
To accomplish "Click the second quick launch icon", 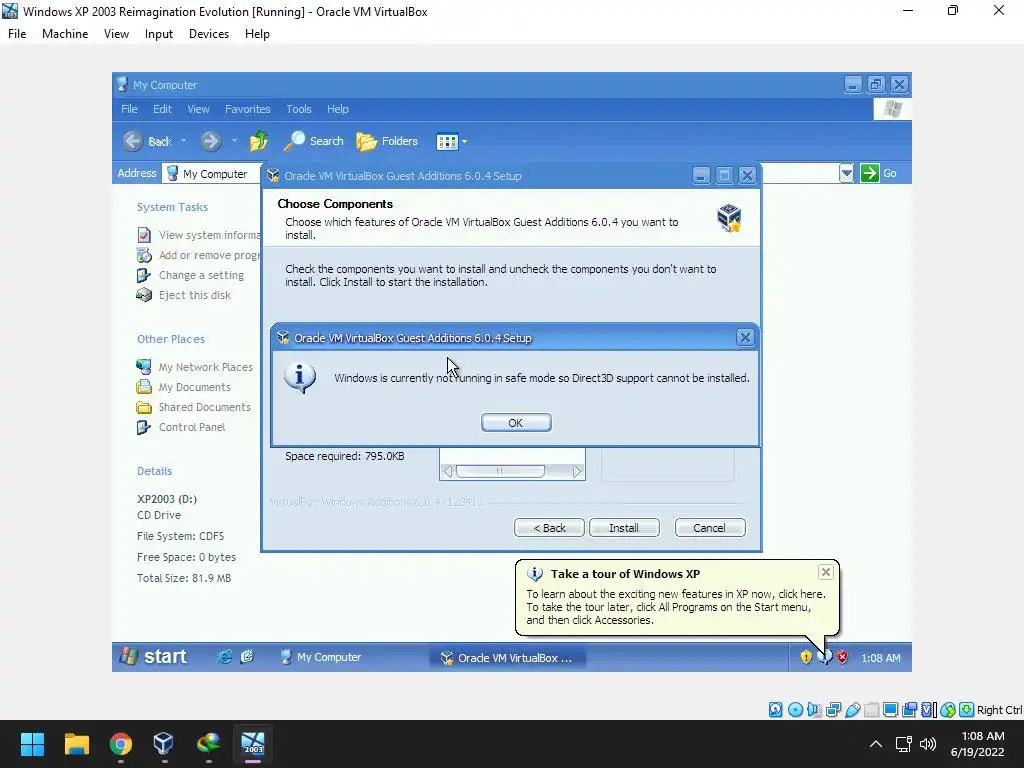I will click(247, 657).
